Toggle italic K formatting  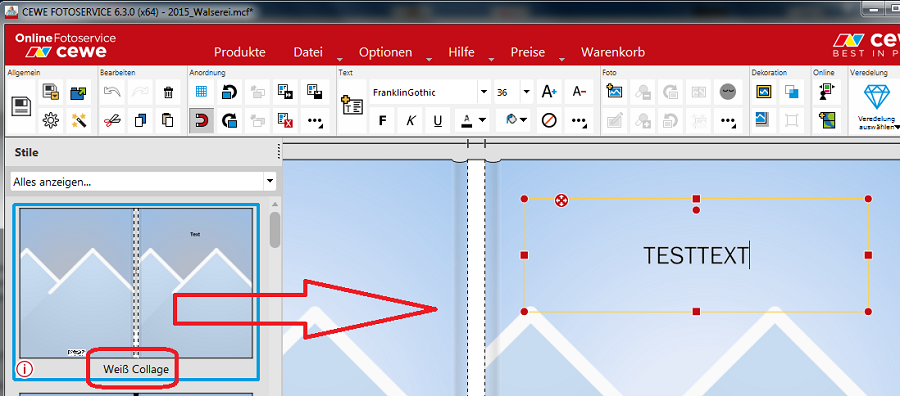click(x=410, y=121)
